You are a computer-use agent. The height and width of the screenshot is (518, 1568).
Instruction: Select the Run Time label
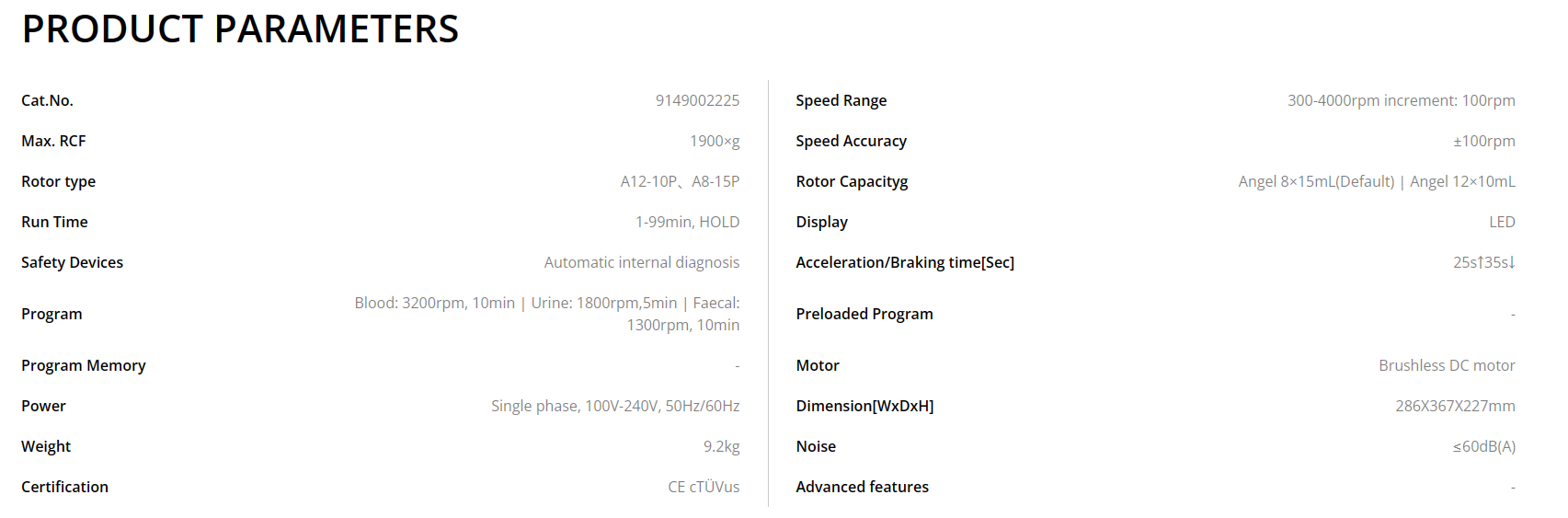[x=54, y=222]
